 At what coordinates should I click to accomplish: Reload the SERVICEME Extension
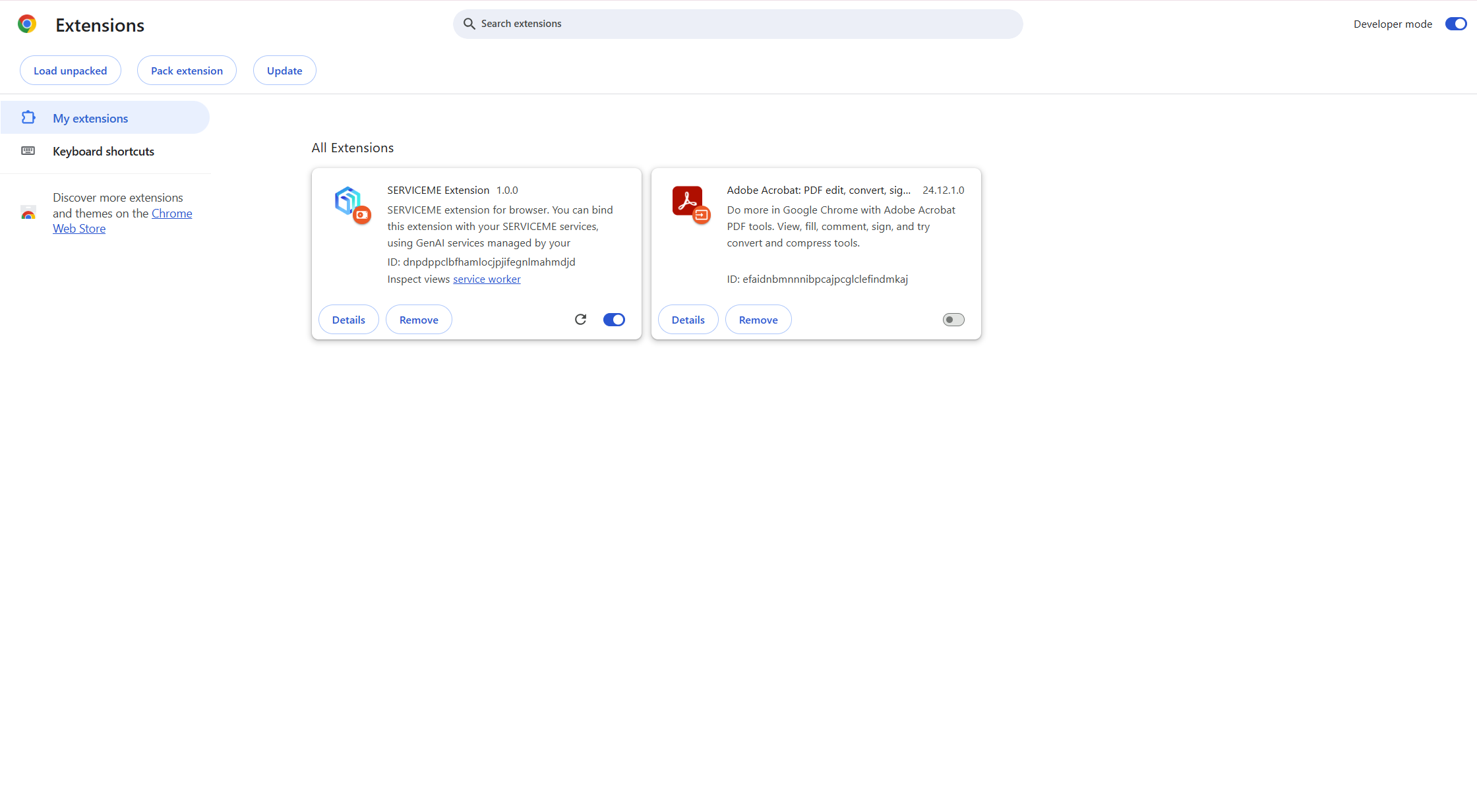(x=580, y=320)
